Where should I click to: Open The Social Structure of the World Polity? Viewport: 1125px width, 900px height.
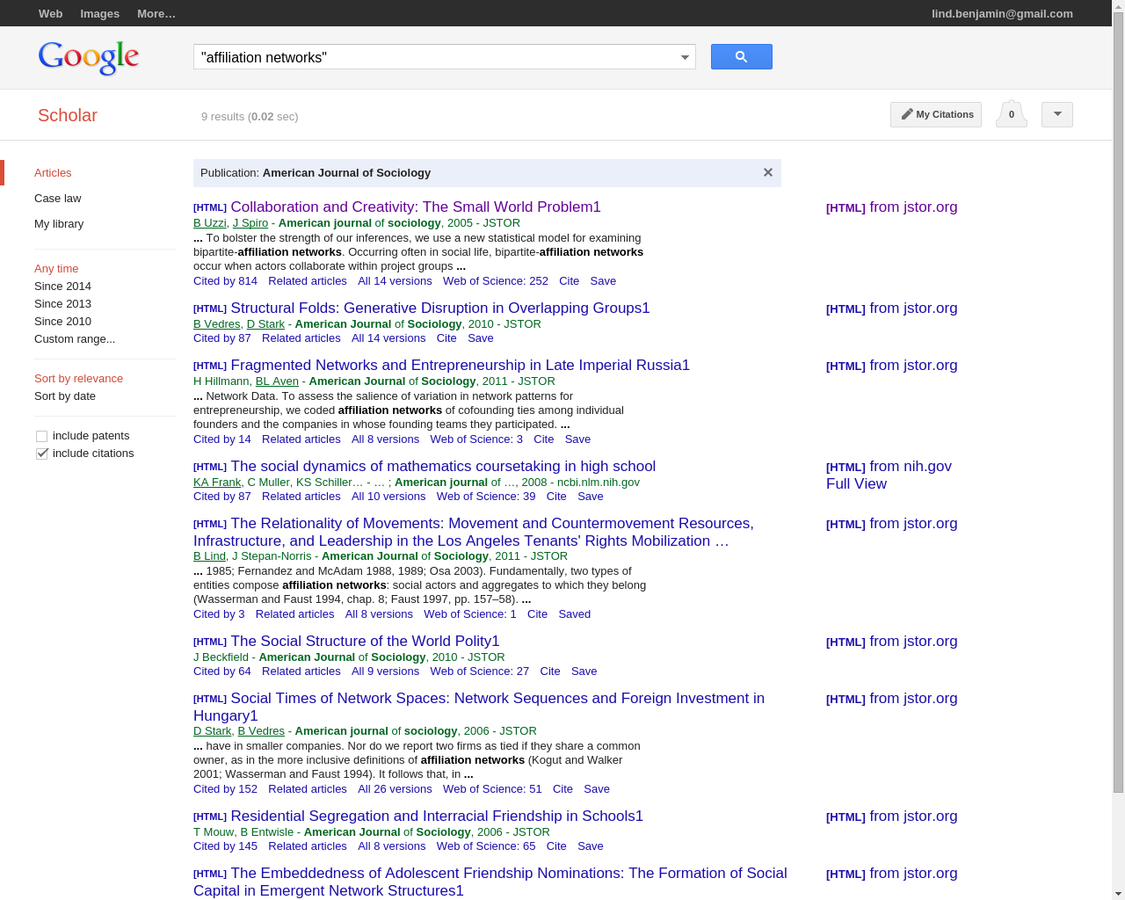coord(364,641)
